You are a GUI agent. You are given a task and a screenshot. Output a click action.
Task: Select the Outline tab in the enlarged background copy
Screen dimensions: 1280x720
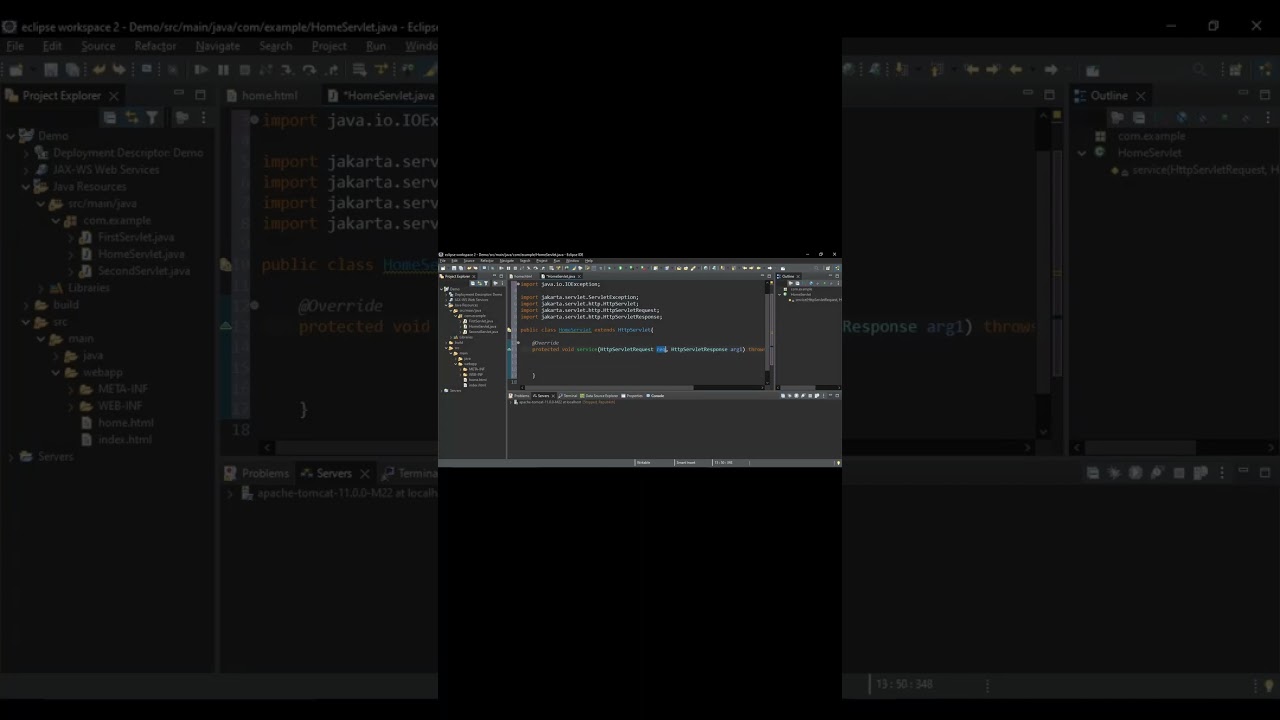point(1109,96)
